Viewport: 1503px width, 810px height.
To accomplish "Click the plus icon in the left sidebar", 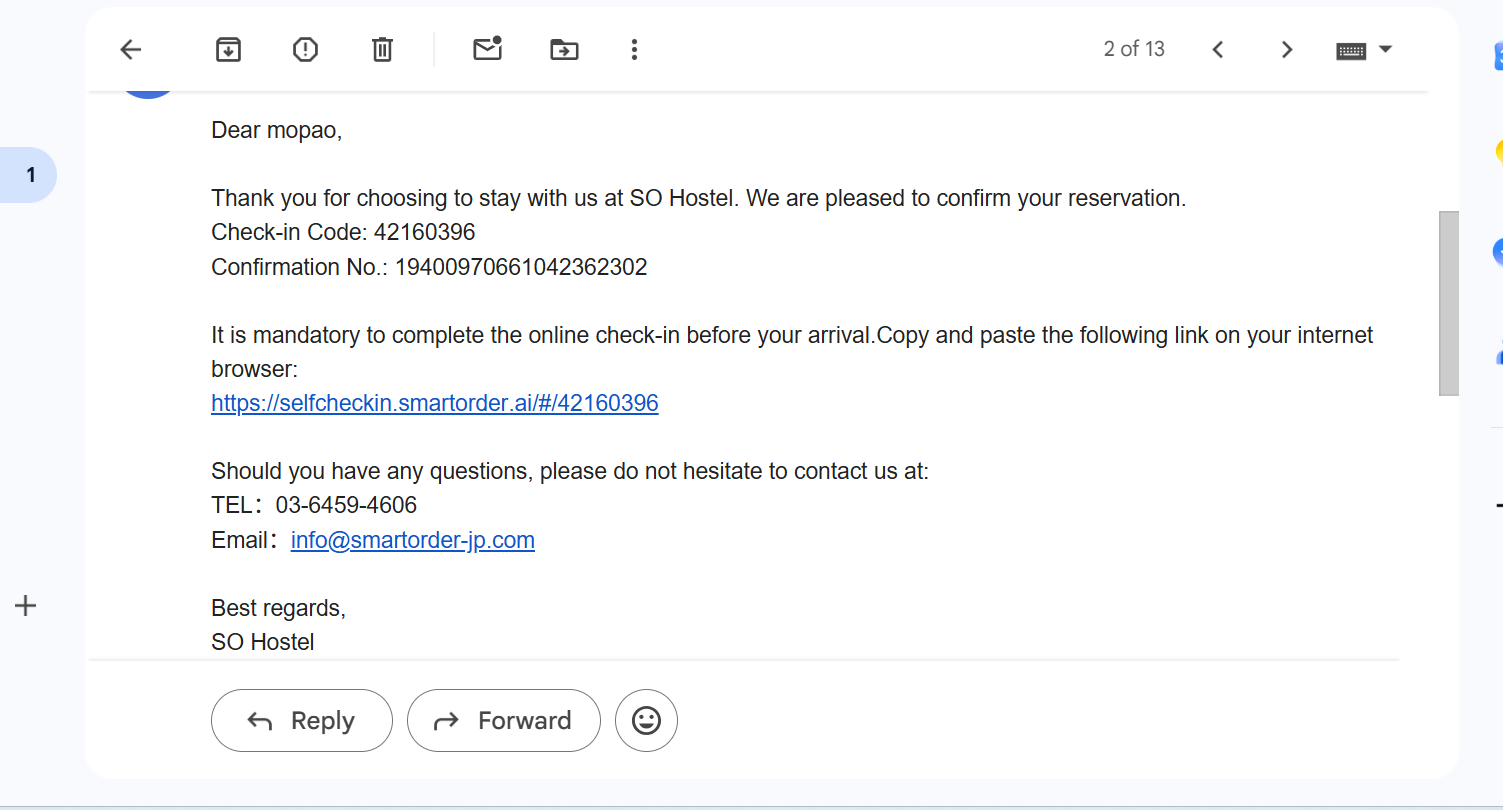I will [26, 605].
